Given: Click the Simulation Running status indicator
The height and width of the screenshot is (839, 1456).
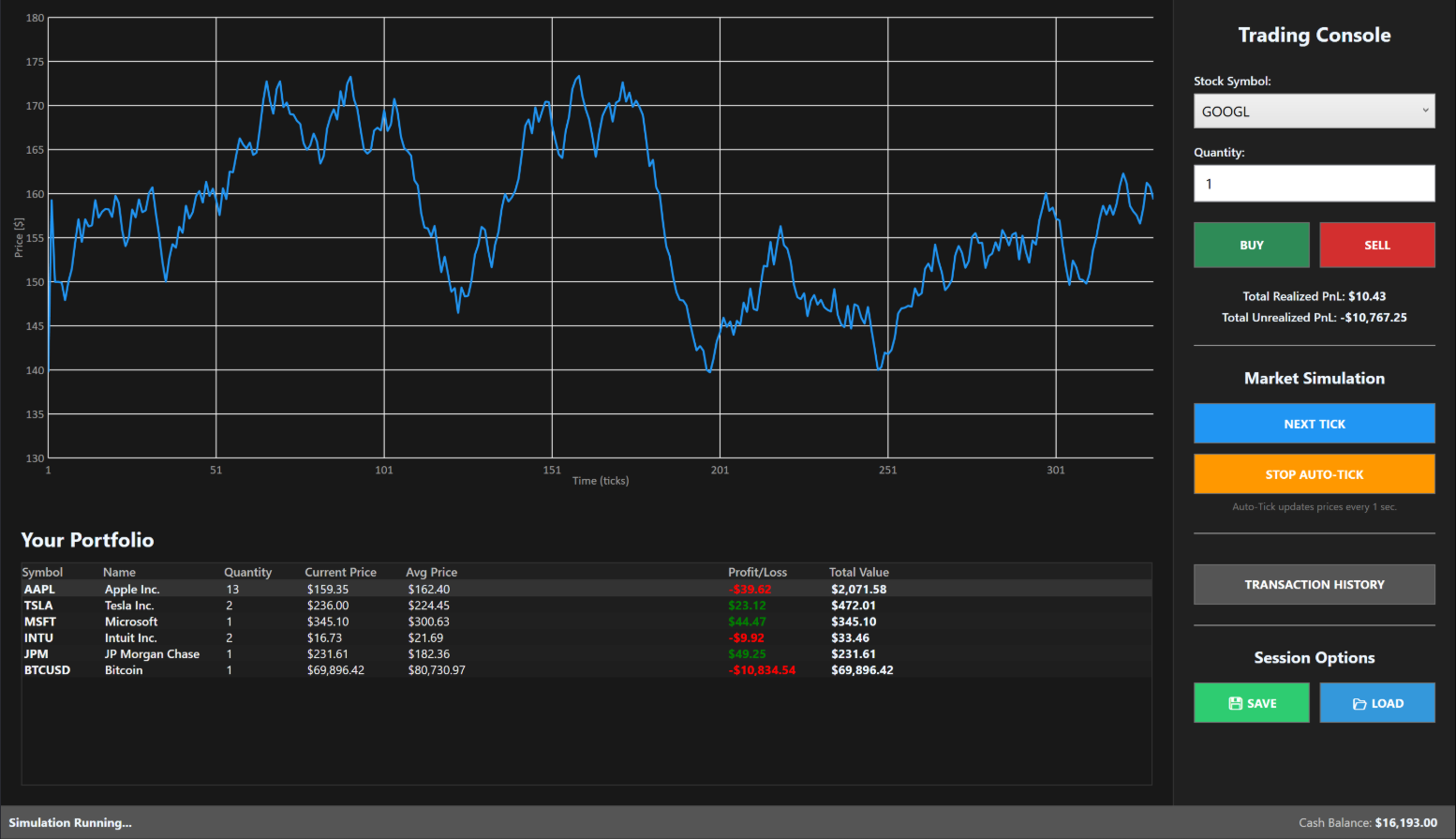Looking at the screenshot, I should 70,822.
